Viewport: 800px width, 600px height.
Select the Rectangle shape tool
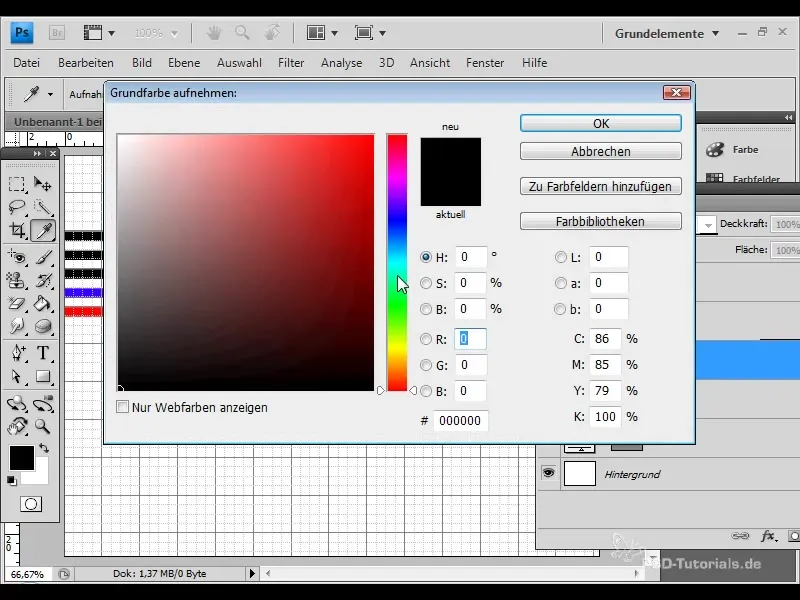coord(42,377)
